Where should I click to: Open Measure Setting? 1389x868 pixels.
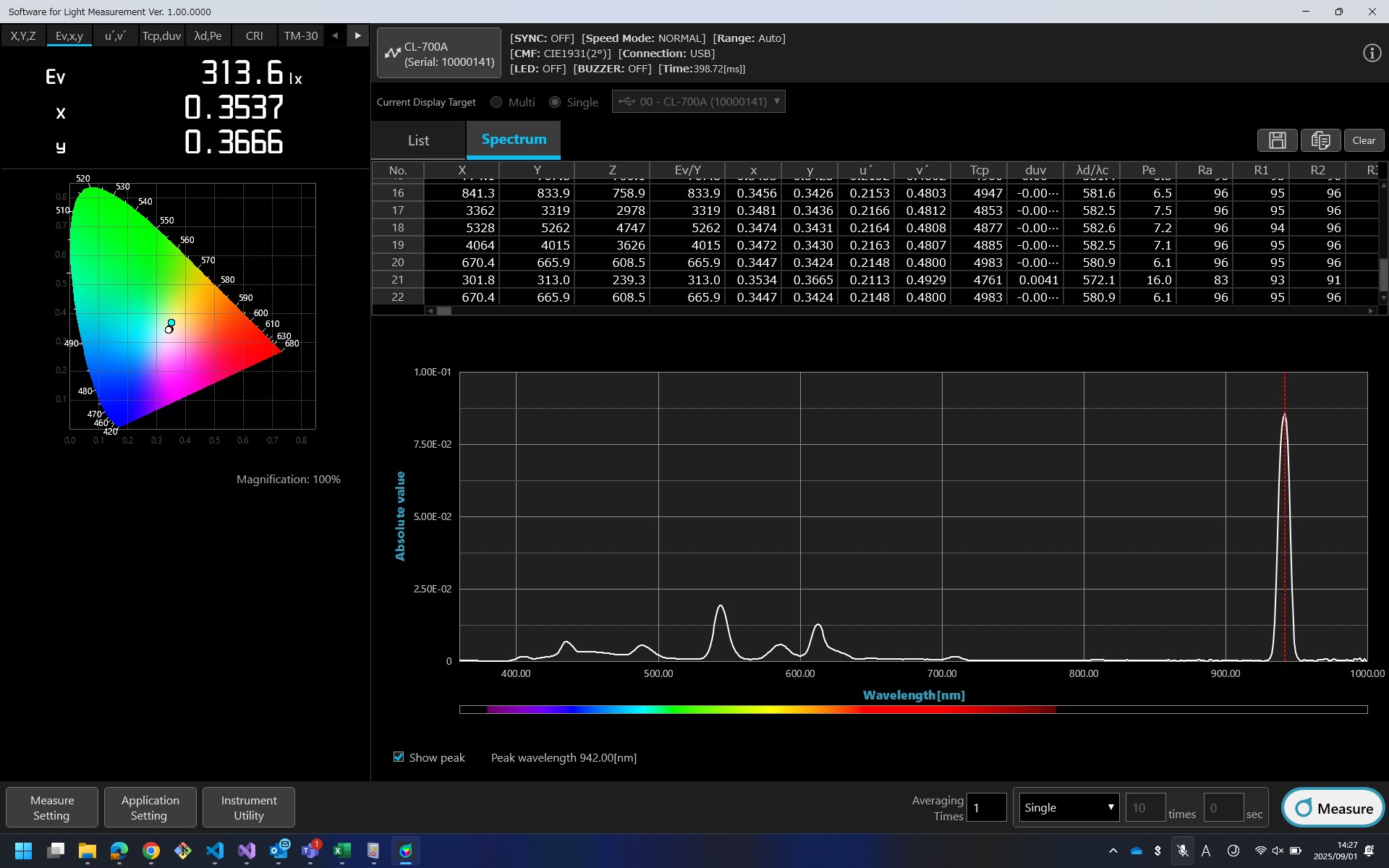click(x=52, y=807)
